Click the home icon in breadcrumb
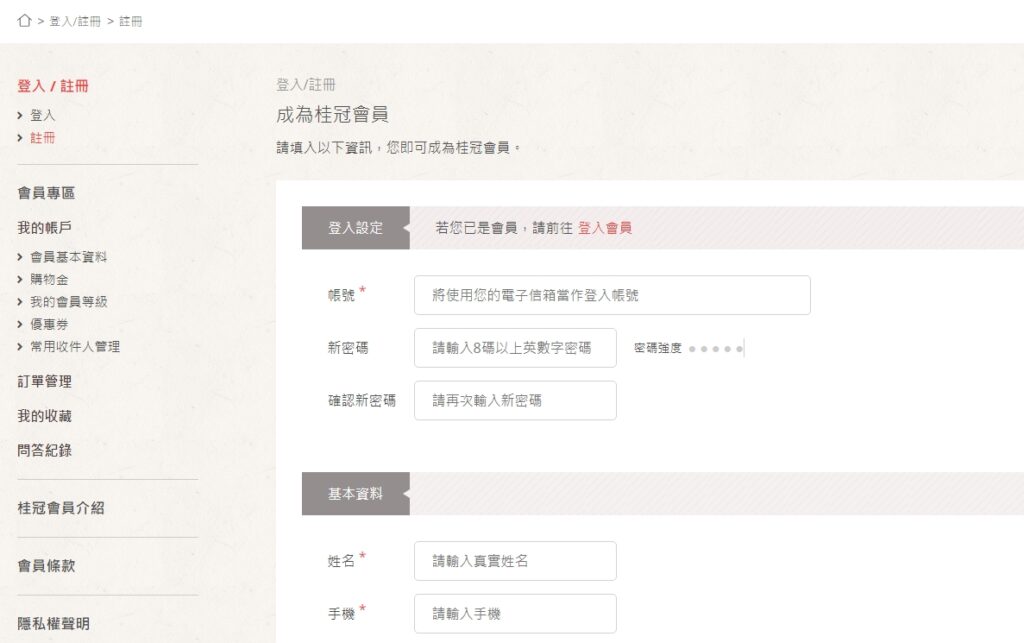 pyautogui.click(x=24, y=21)
